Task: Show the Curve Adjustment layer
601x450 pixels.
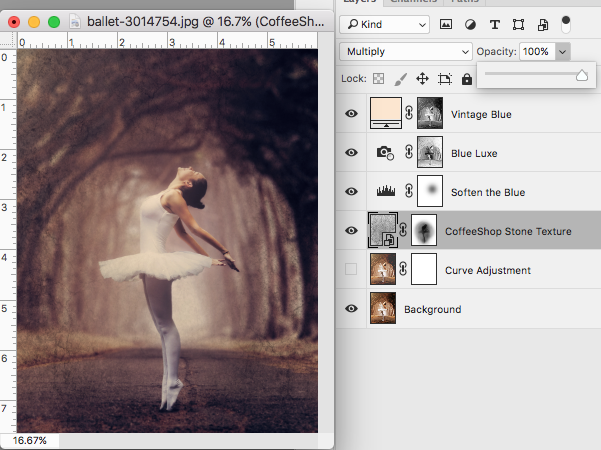Action: pyautogui.click(x=351, y=269)
